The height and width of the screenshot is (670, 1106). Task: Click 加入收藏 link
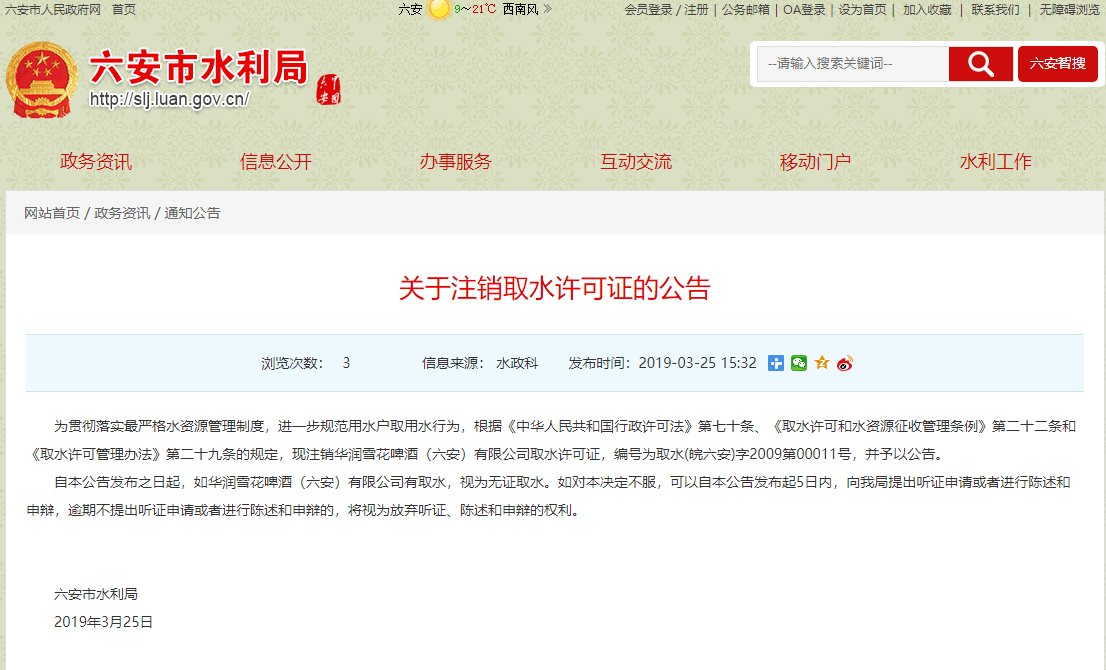point(928,10)
